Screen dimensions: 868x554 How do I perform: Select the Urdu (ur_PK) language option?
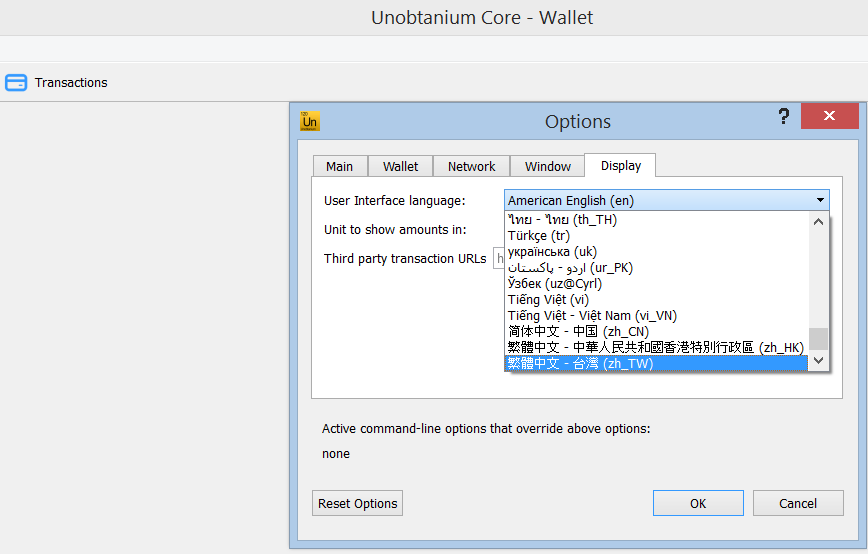570,268
